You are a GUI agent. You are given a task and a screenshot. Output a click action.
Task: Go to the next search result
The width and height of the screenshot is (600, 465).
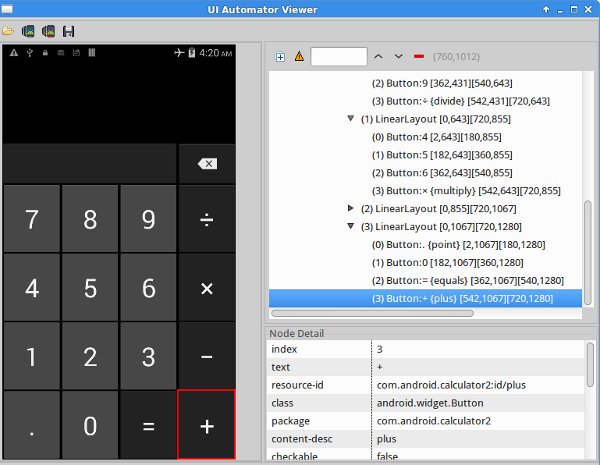[x=398, y=57]
